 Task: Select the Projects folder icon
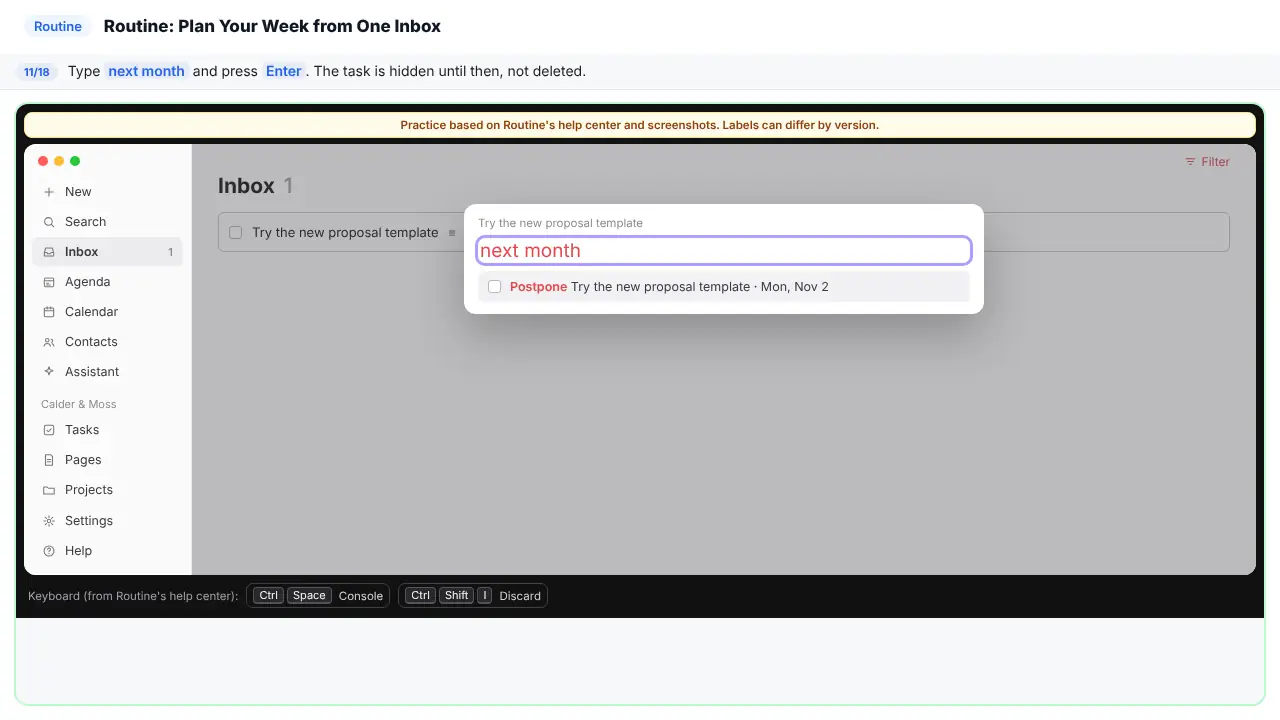tap(49, 490)
